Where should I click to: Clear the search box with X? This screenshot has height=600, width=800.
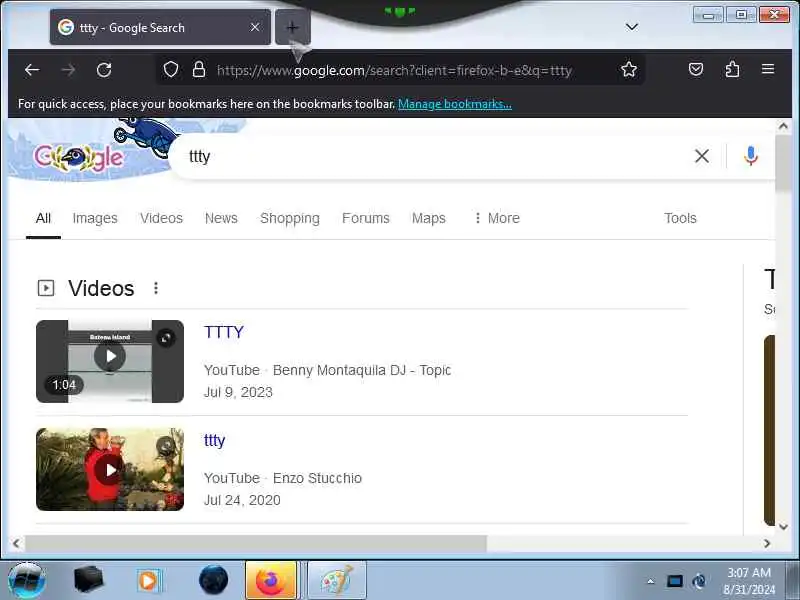702,156
